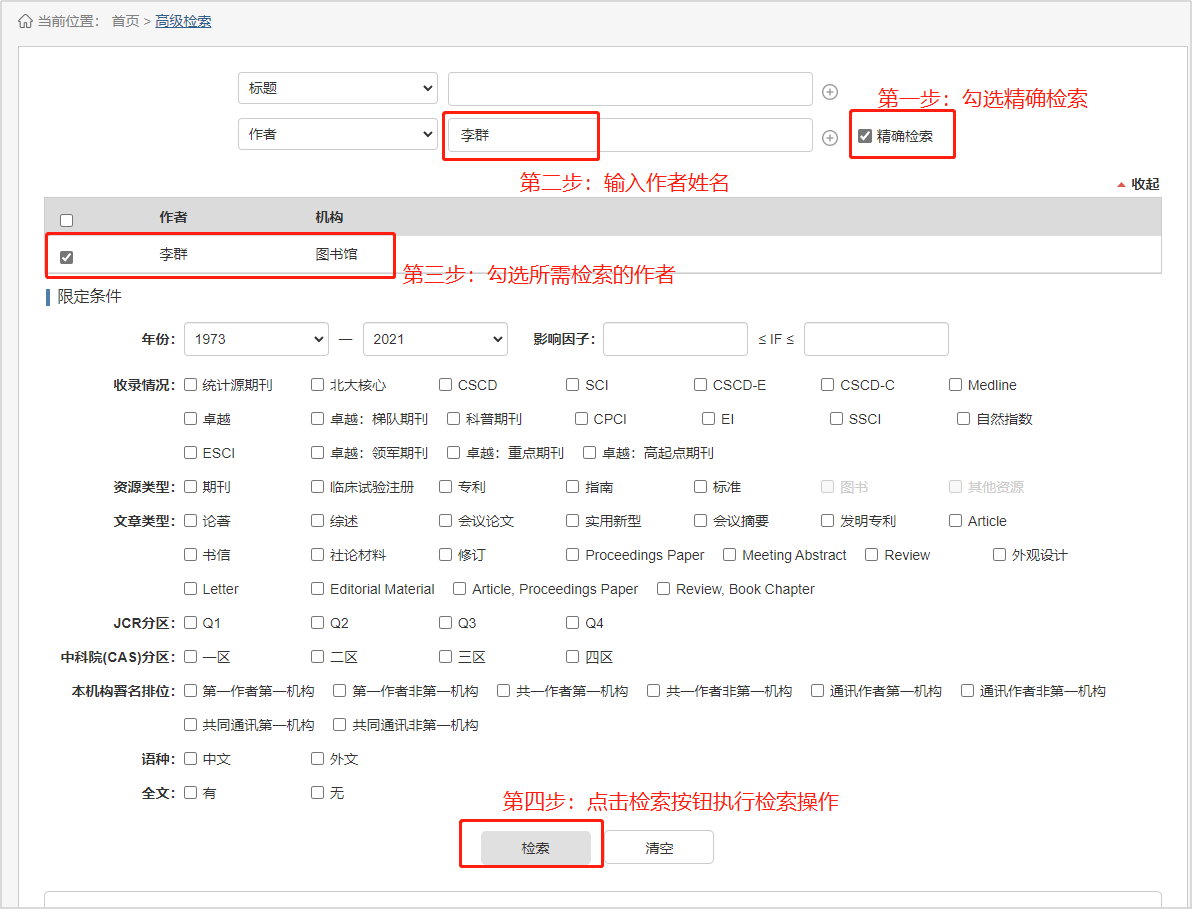Screen dimensions: 1192x909
Task: Select the Q1 JCR partition checkbox
Action: [191, 623]
